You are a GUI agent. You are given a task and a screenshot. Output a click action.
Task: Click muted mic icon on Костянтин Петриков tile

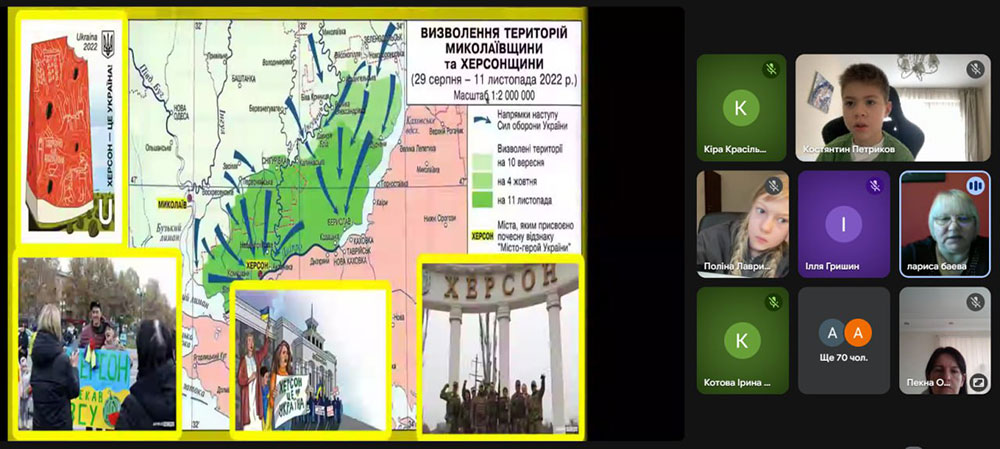tap(974, 70)
